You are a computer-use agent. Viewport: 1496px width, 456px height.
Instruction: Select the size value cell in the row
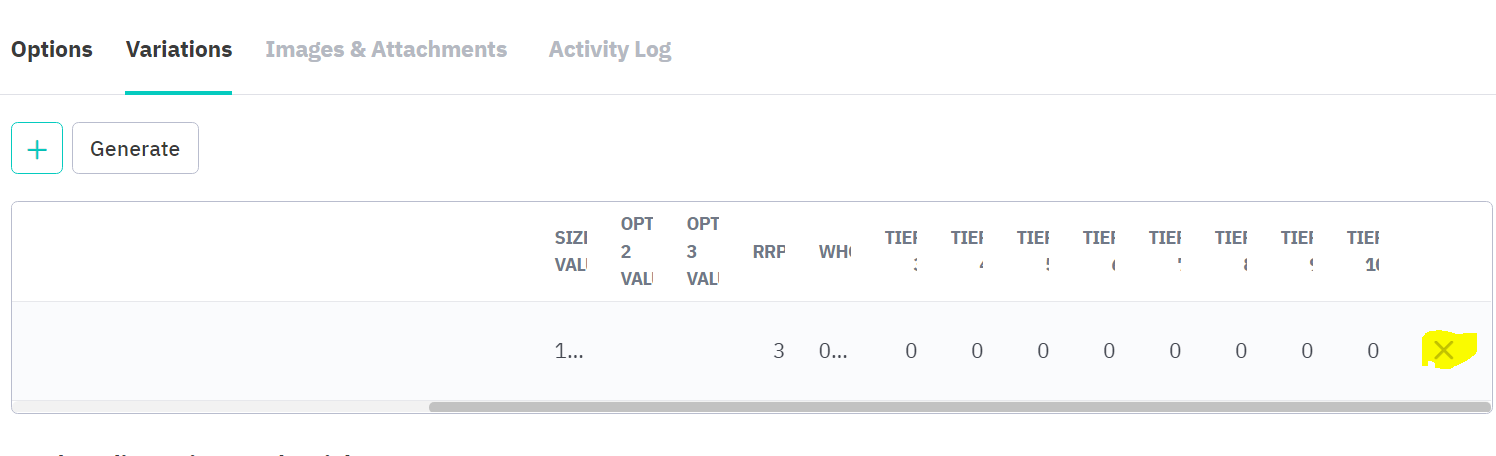pyautogui.click(x=570, y=351)
